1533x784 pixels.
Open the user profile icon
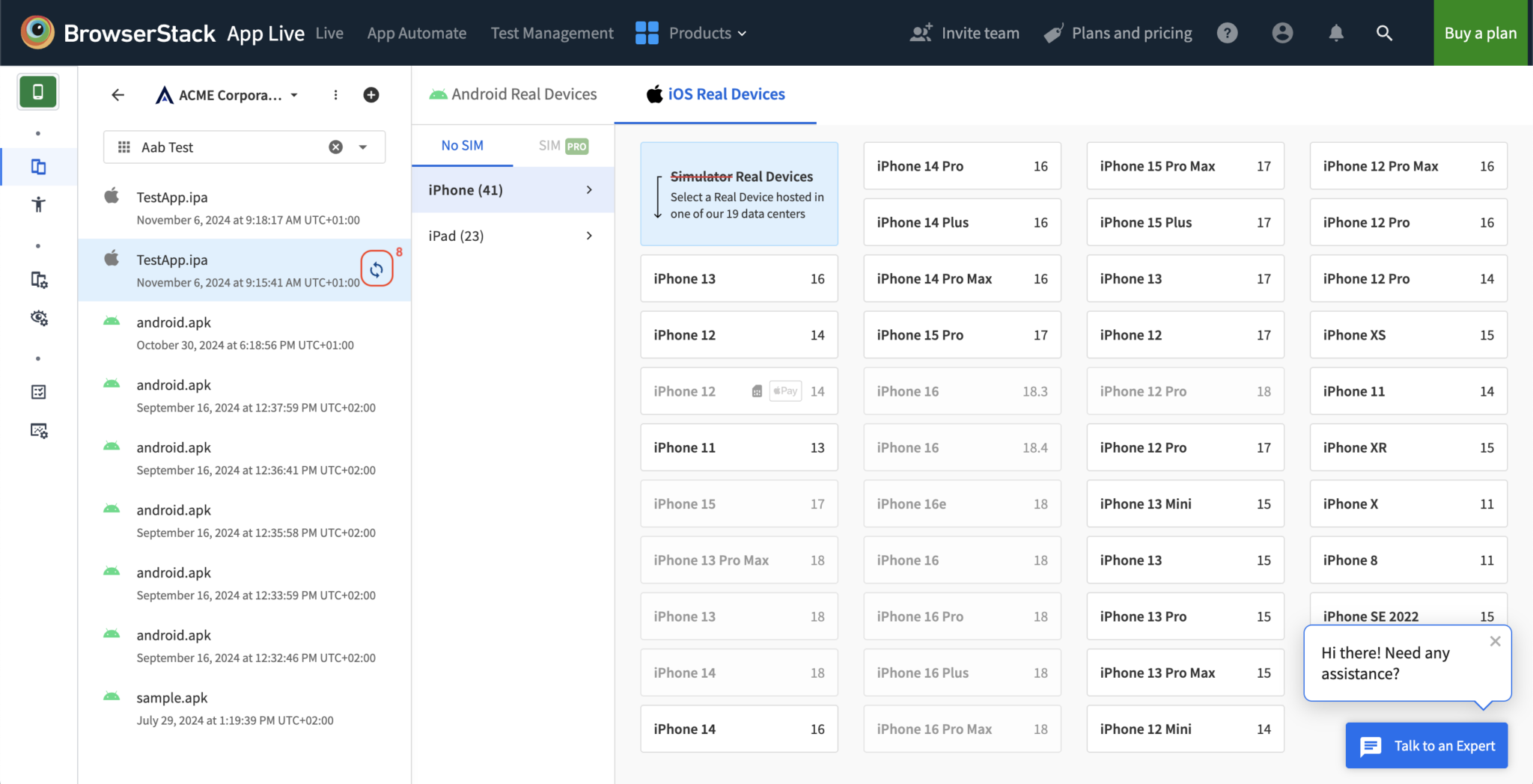(1282, 32)
